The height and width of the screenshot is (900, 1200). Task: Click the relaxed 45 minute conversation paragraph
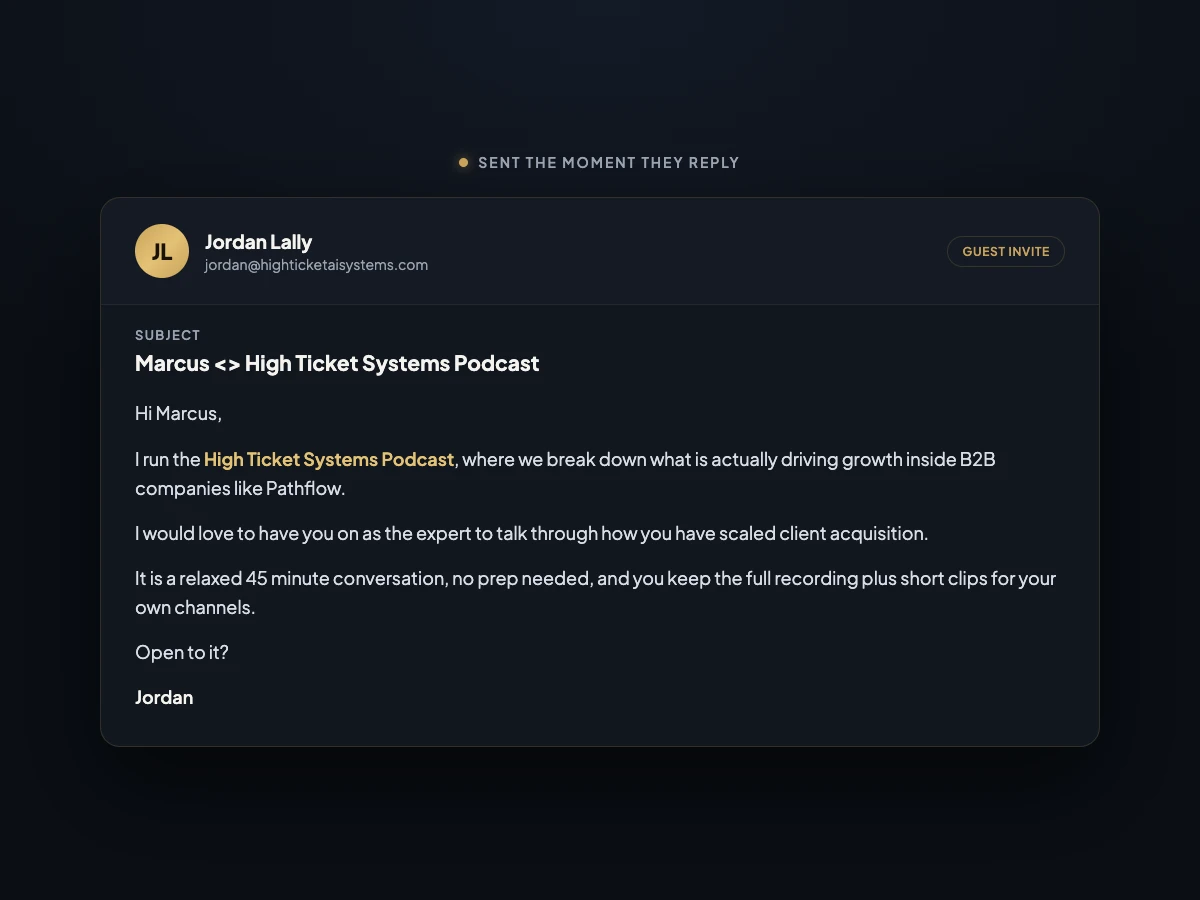[596, 592]
